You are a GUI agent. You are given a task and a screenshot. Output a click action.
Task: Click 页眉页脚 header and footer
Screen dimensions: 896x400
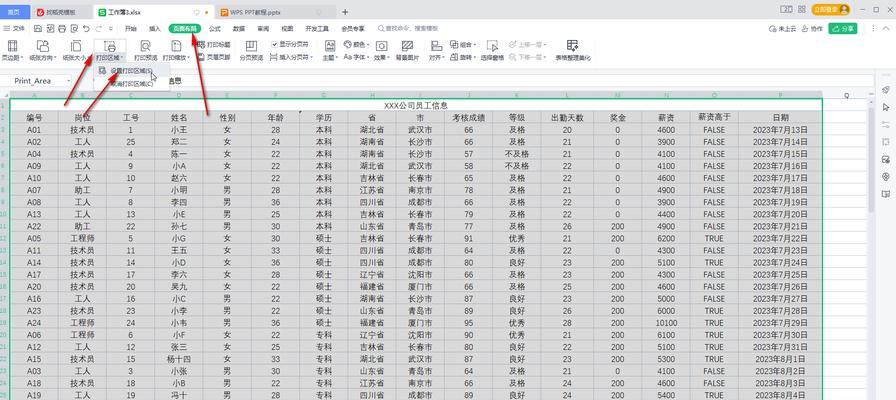[214, 57]
